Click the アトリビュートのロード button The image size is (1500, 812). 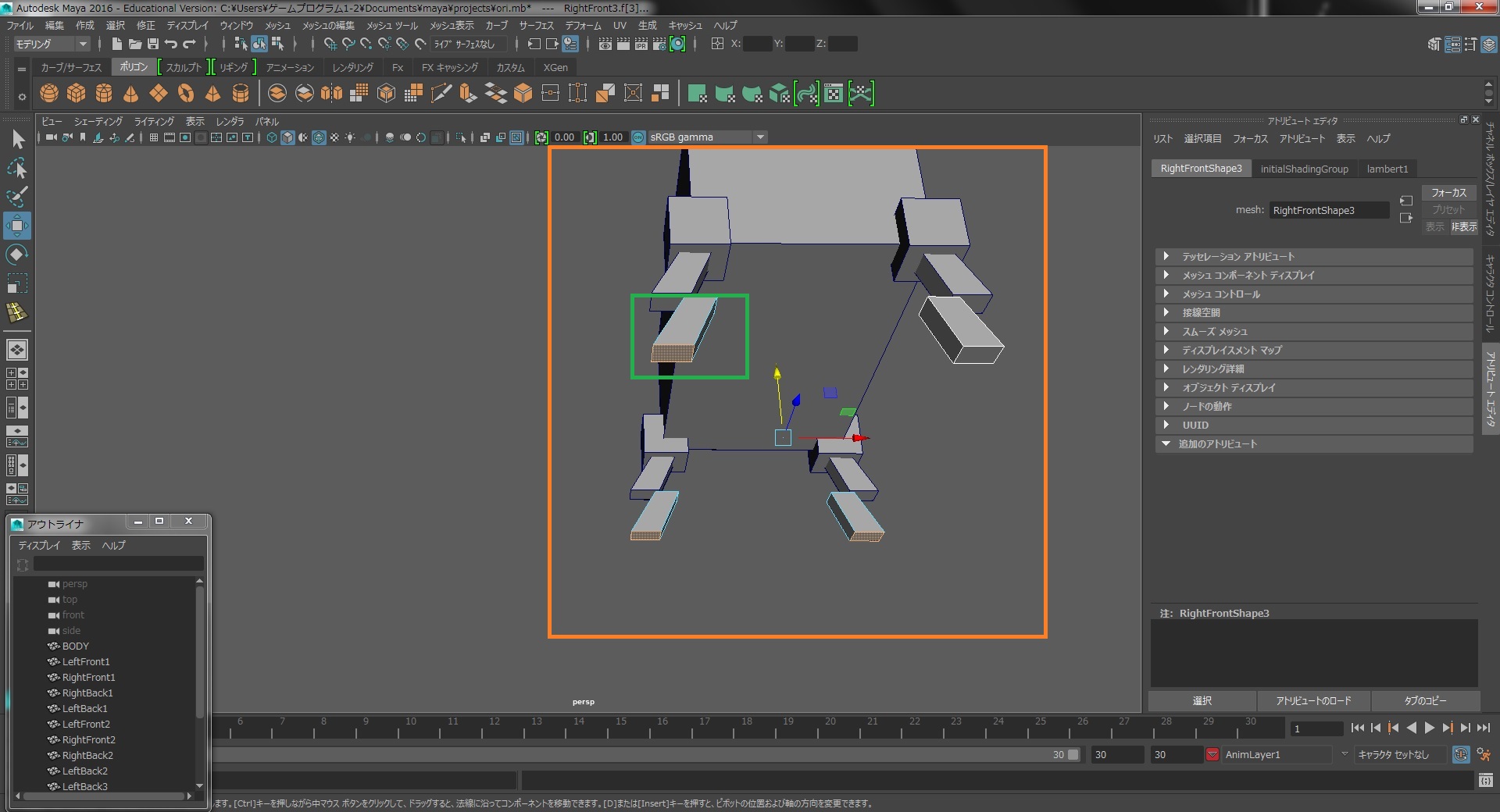1312,701
